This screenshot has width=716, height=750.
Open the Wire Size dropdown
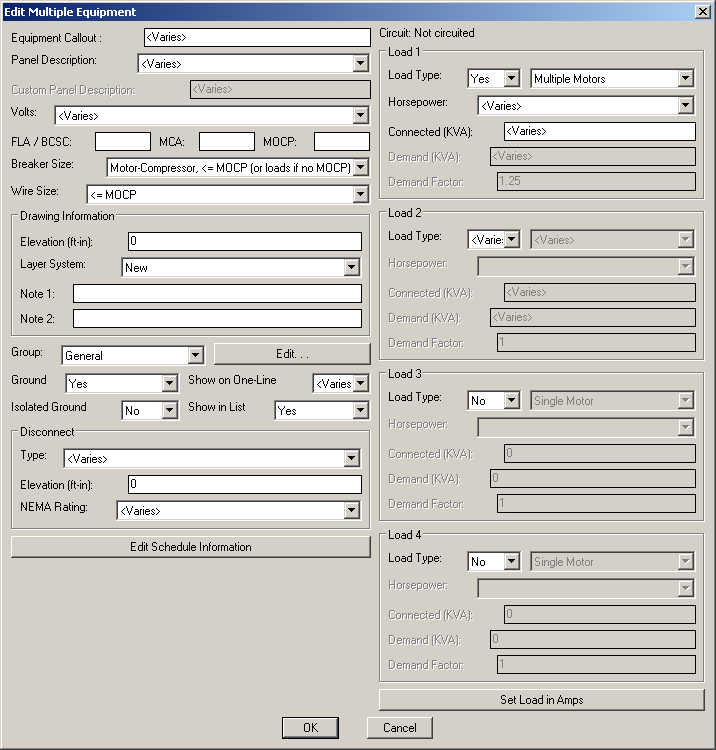click(228, 194)
